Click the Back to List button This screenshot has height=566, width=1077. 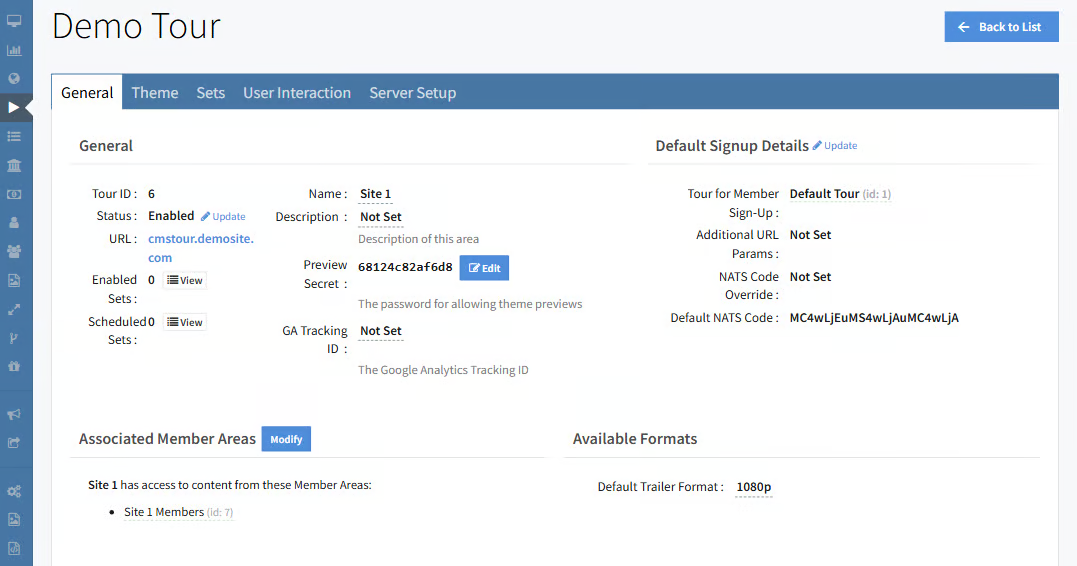pos(1000,27)
